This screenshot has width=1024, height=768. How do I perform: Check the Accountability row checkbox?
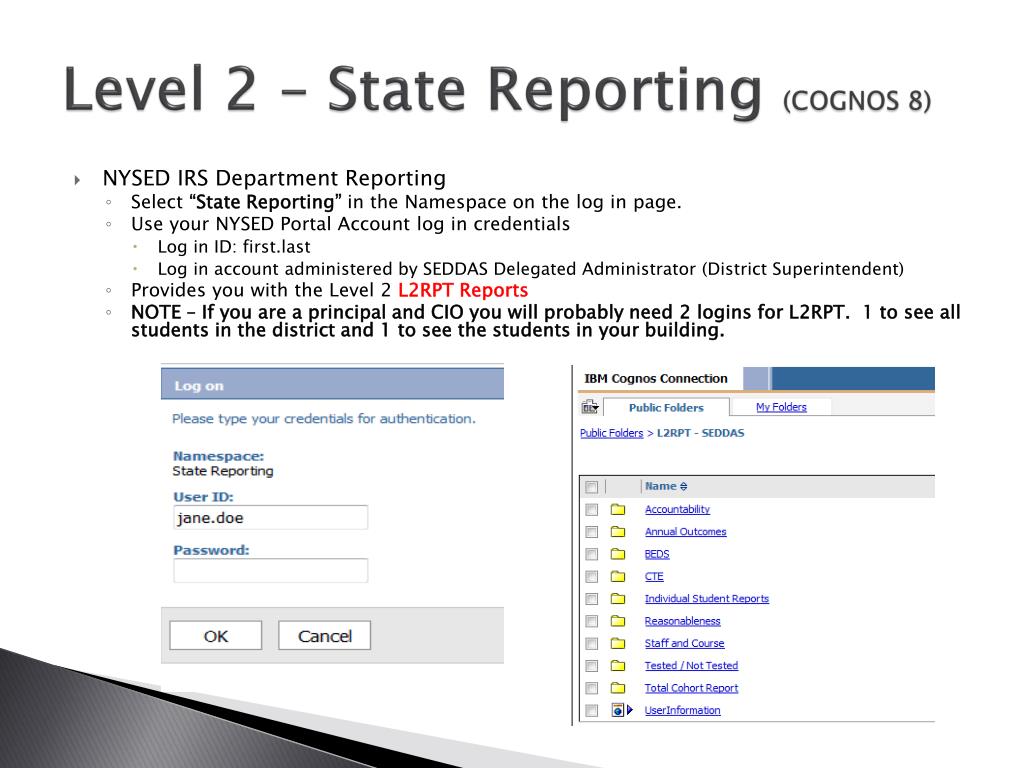(x=592, y=509)
